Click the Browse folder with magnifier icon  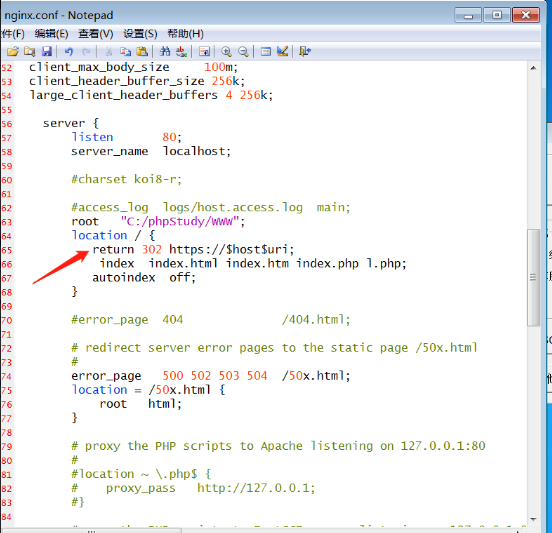[30, 51]
